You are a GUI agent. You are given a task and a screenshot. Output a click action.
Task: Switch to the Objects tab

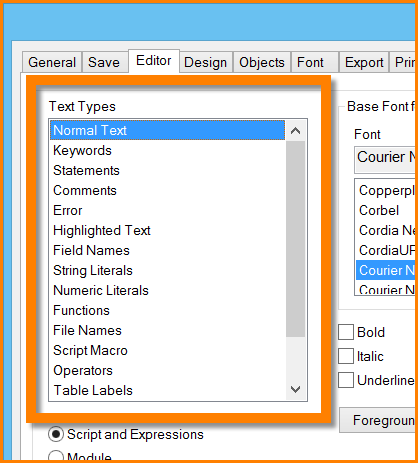point(262,62)
